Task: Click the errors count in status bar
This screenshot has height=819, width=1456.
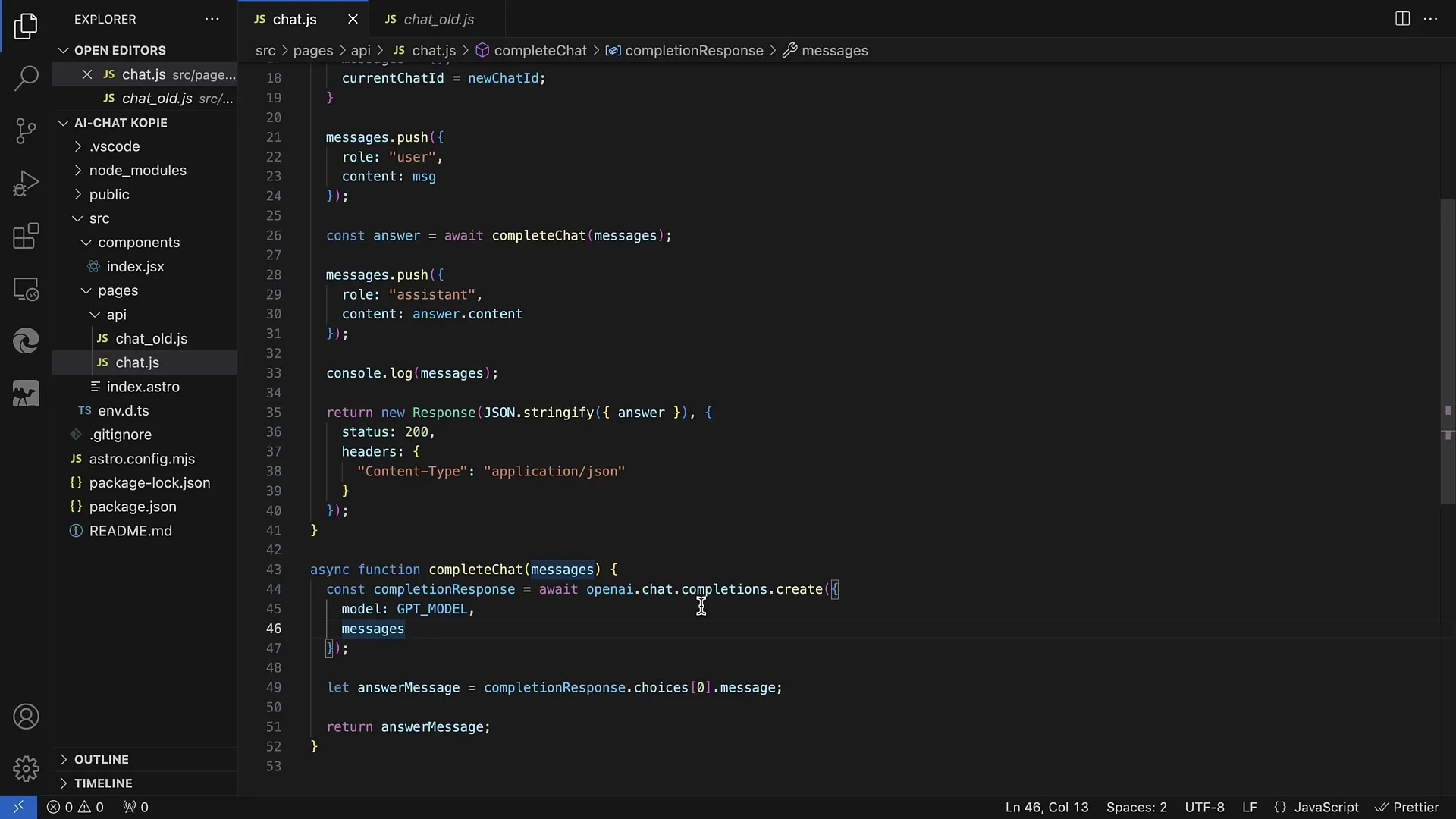Action: click(60, 807)
